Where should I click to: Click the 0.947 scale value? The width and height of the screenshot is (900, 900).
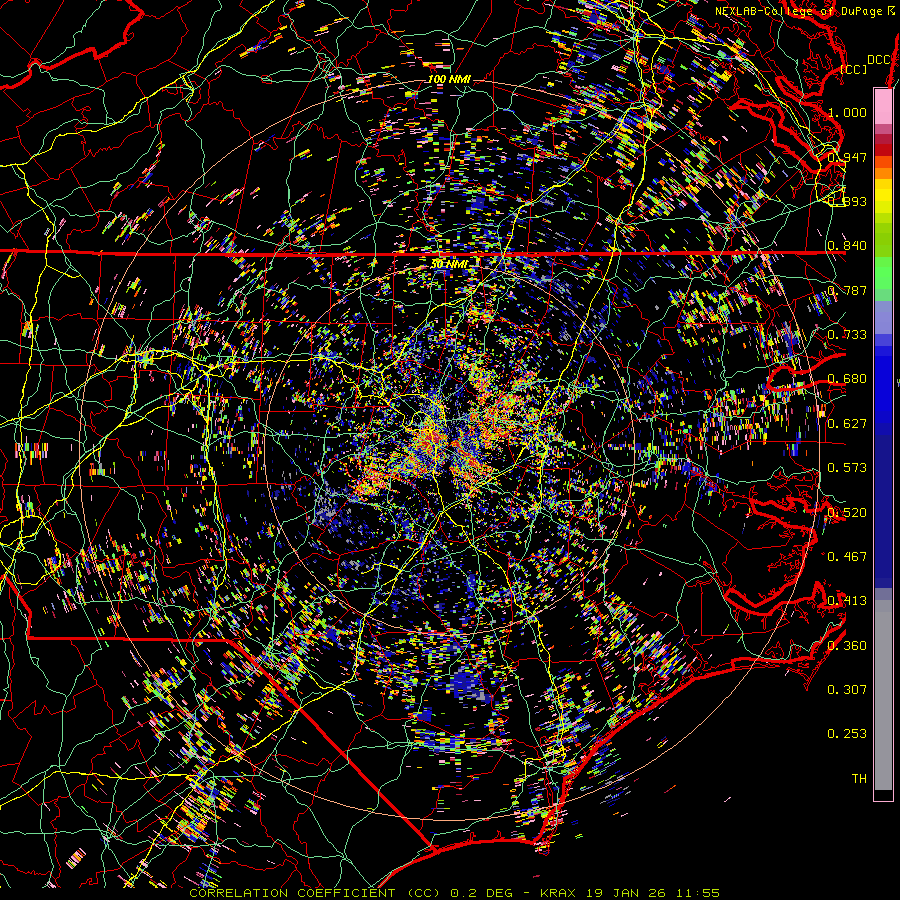pos(847,157)
